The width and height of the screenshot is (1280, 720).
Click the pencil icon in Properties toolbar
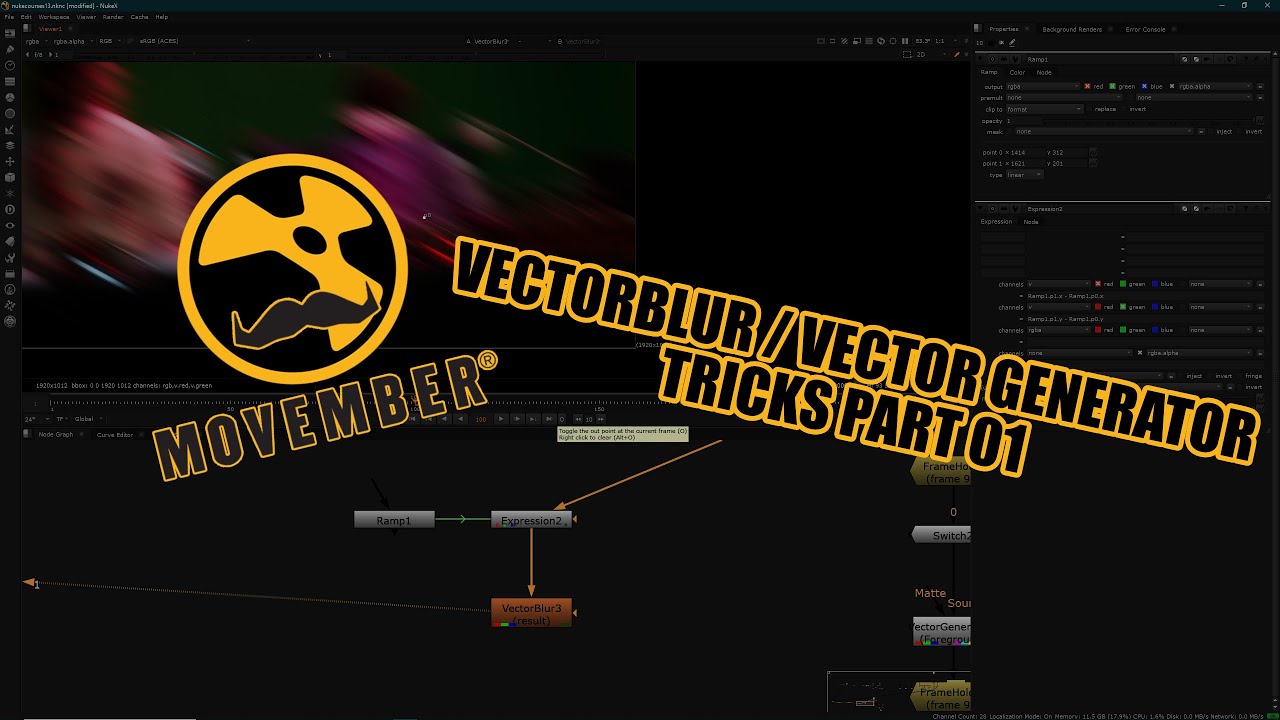tap(1012, 42)
